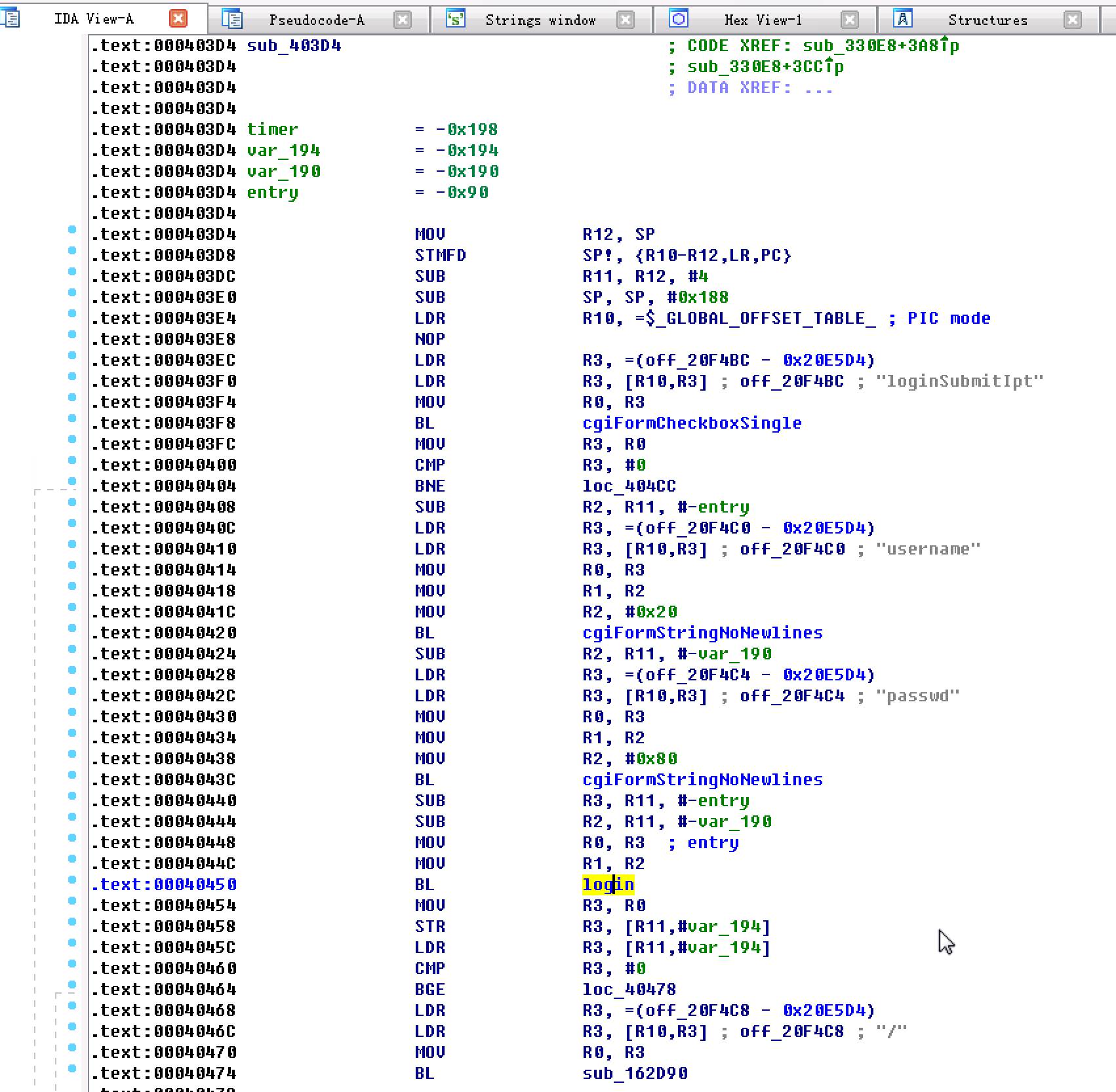Select the #0x20 length operand
The image size is (1116, 1092).
coord(650,612)
